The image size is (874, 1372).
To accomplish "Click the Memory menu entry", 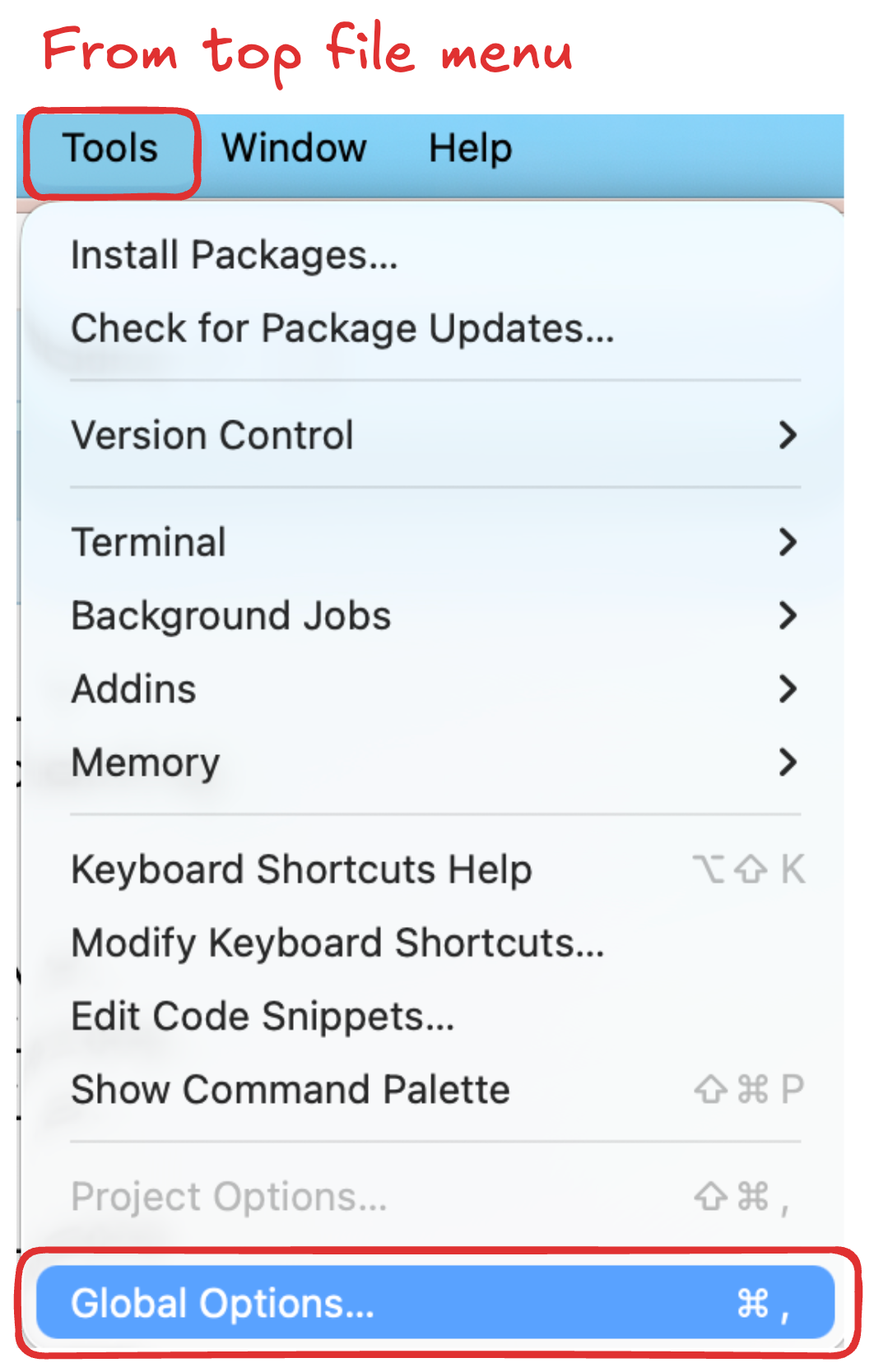I will 145,762.
